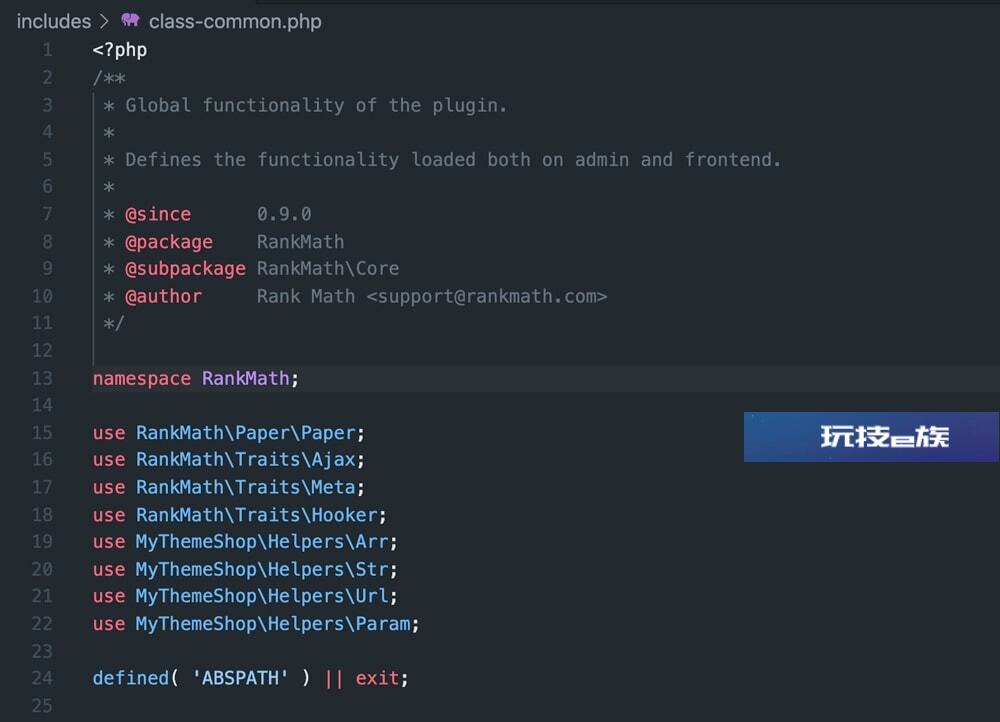The image size is (1000, 722).
Task: Click the version value '0.9.0'
Action: pos(284,214)
